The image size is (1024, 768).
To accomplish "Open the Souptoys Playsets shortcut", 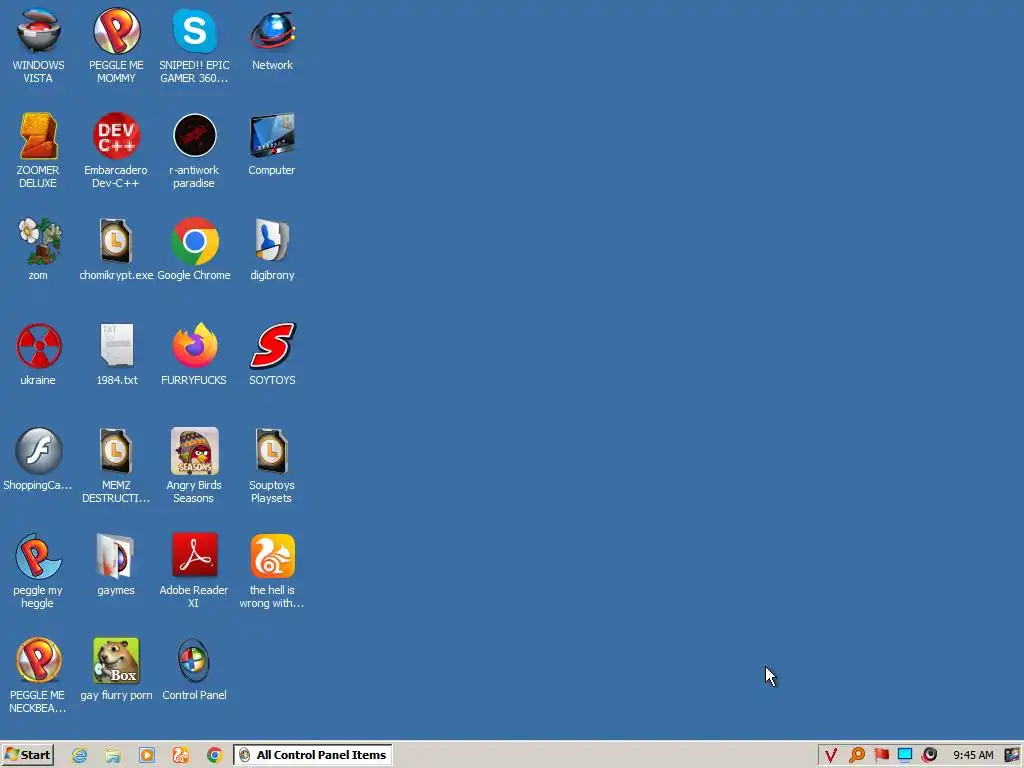I will click(x=272, y=466).
